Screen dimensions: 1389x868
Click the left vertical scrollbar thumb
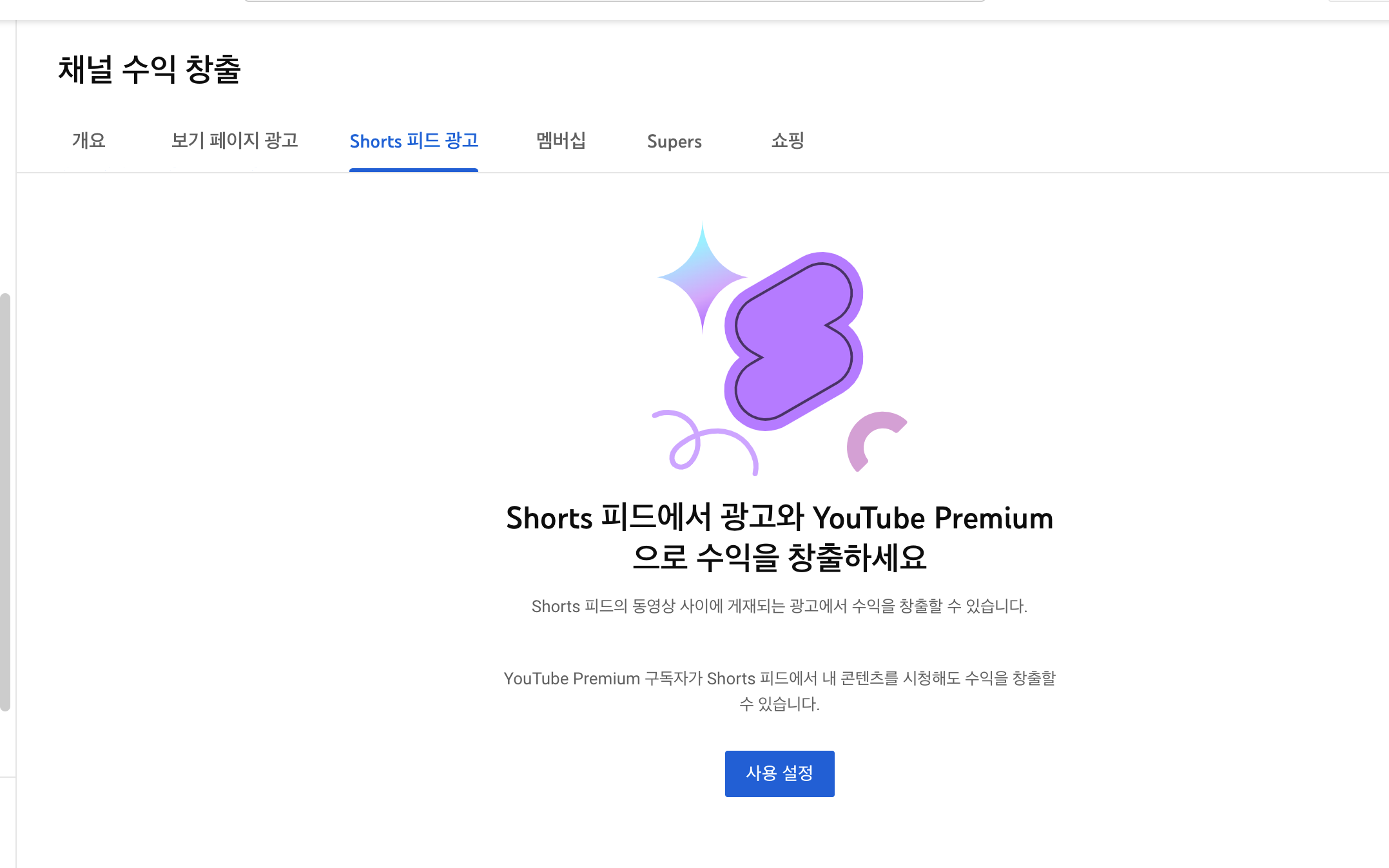click(5, 502)
